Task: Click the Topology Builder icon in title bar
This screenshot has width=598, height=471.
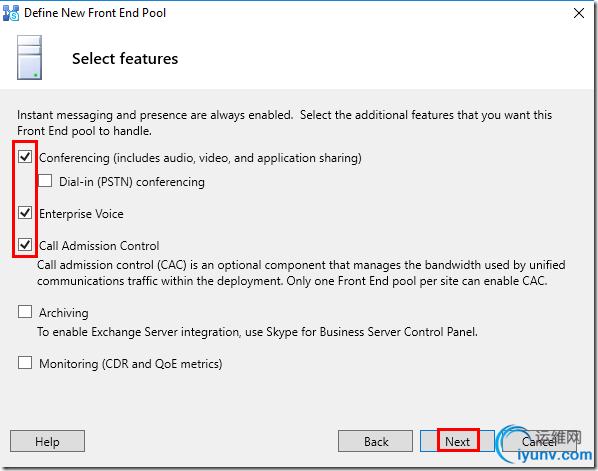Action: (x=11, y=13)
